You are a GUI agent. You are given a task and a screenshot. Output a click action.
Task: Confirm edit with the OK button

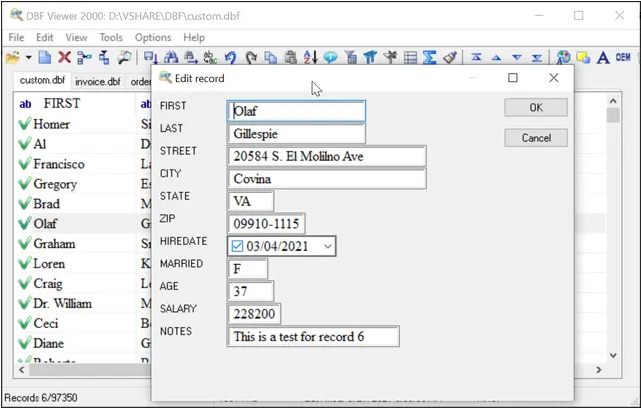[x=536, y=108]
